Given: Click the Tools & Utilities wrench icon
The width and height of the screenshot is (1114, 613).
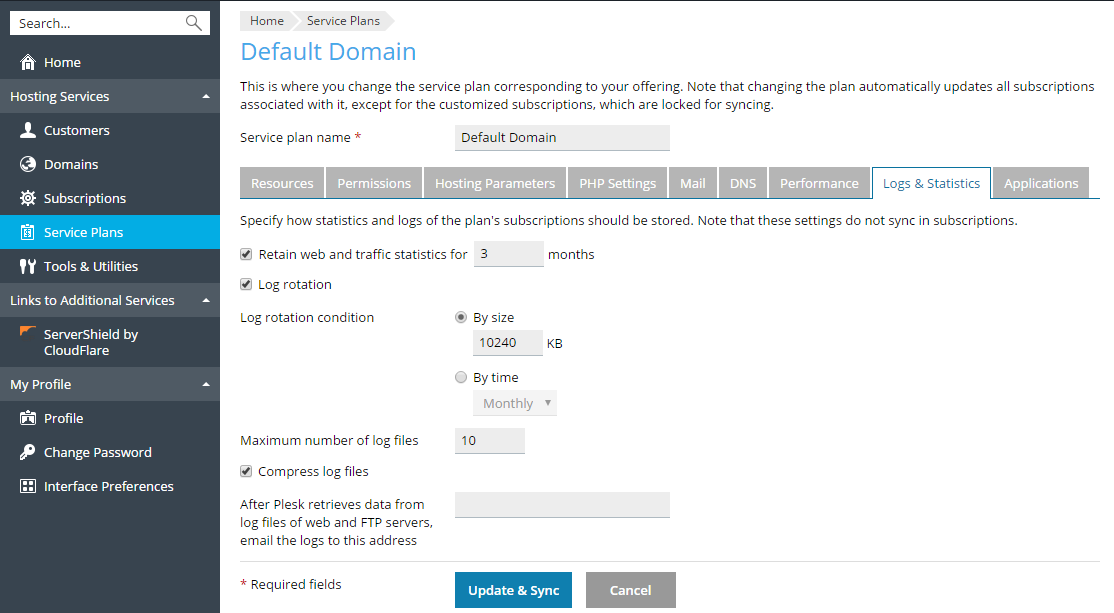Looking at the screenshot, I should (x=28, y=266).
